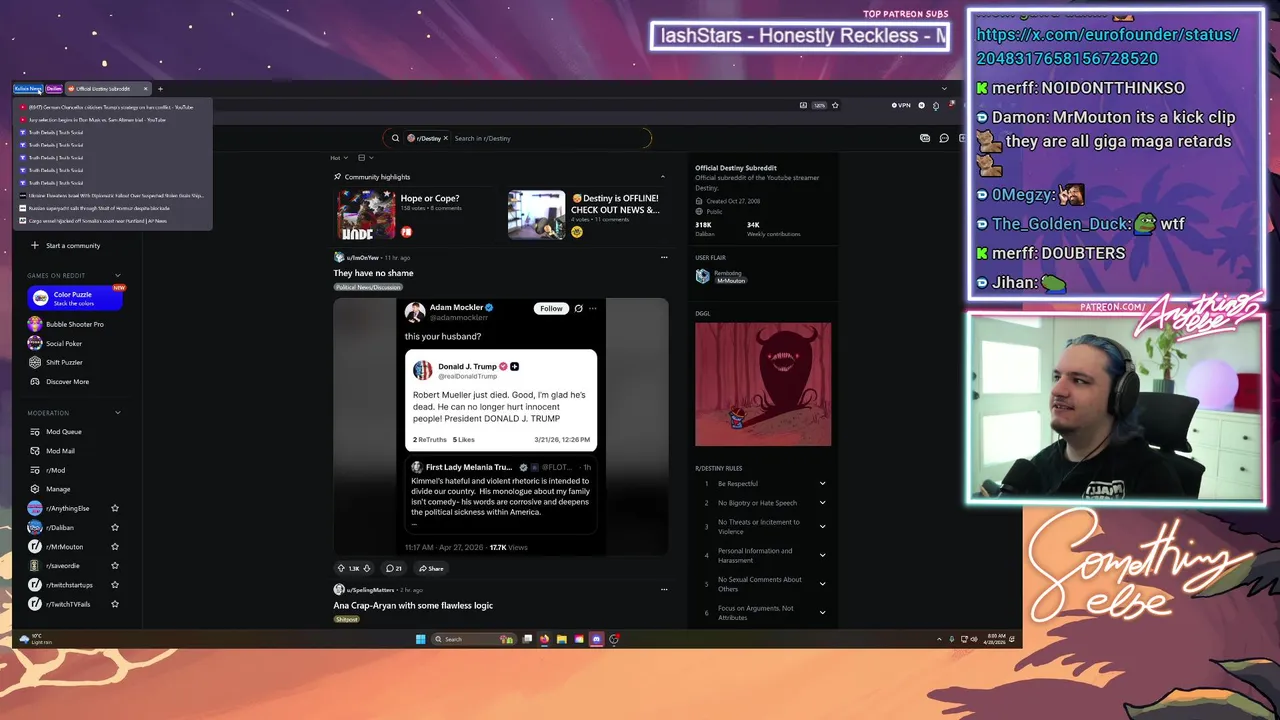Expand No Sexual Comments About Others rule
The height and width of the screenshot is (720, 1280).
click(x=822, y=584)
